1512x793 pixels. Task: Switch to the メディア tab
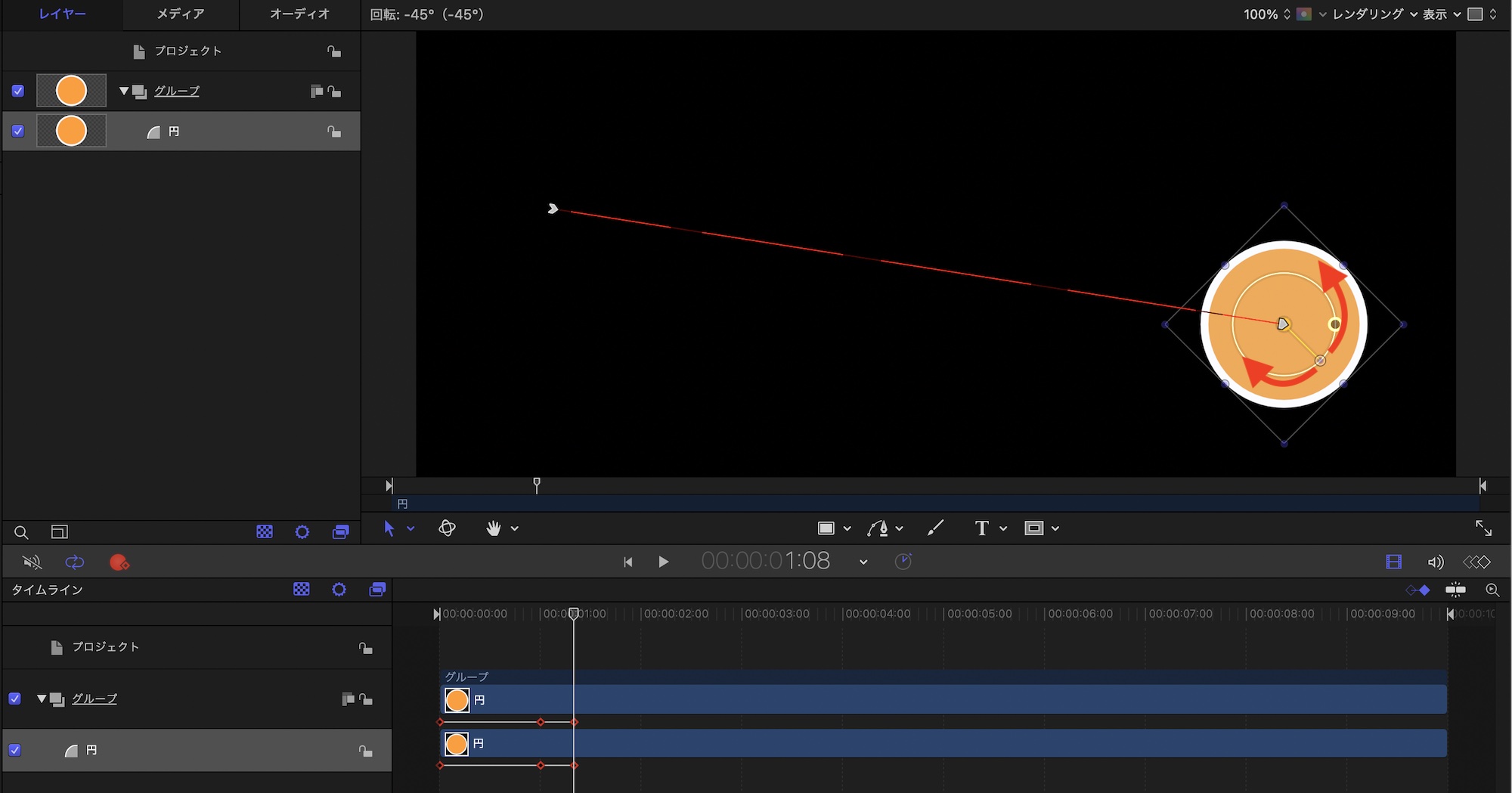181,14
